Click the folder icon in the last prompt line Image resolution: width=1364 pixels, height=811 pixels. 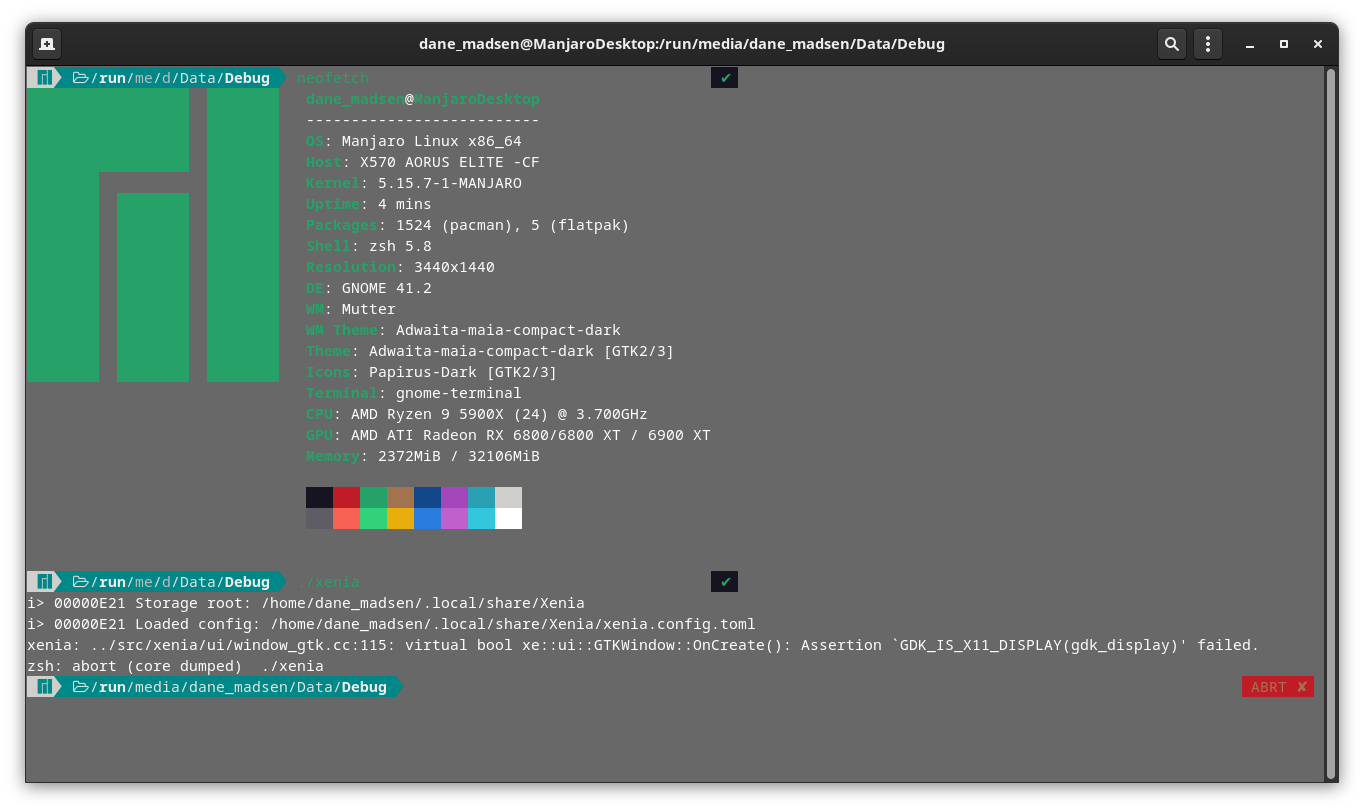[82, 686]
